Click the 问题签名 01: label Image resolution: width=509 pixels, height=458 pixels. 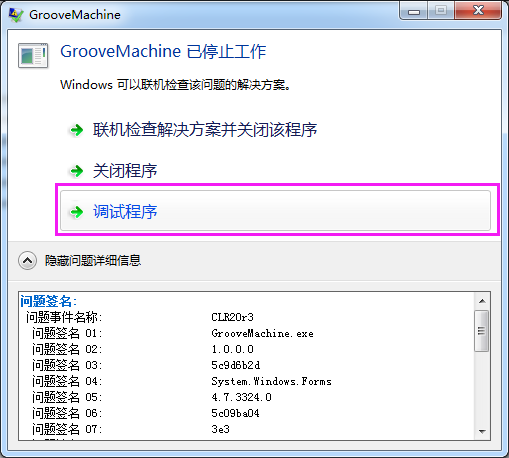(67, 333)
